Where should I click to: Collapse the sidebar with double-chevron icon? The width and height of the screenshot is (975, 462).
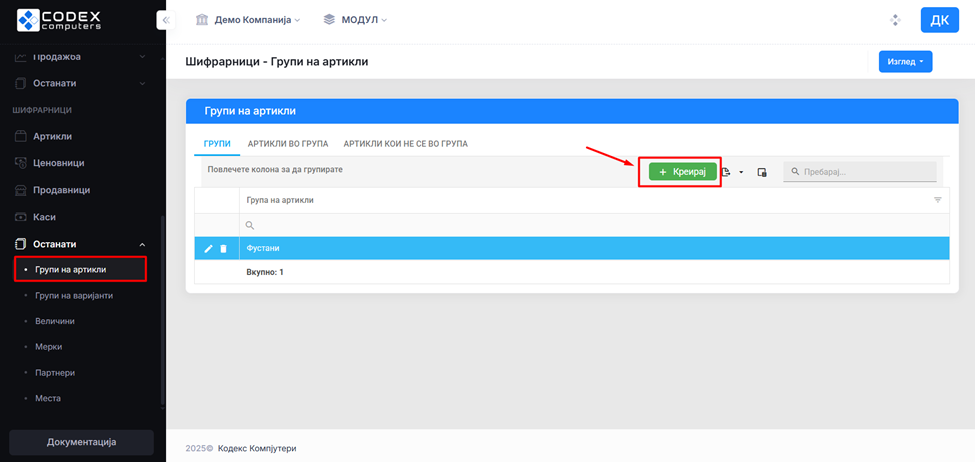(x=166, y=20)
